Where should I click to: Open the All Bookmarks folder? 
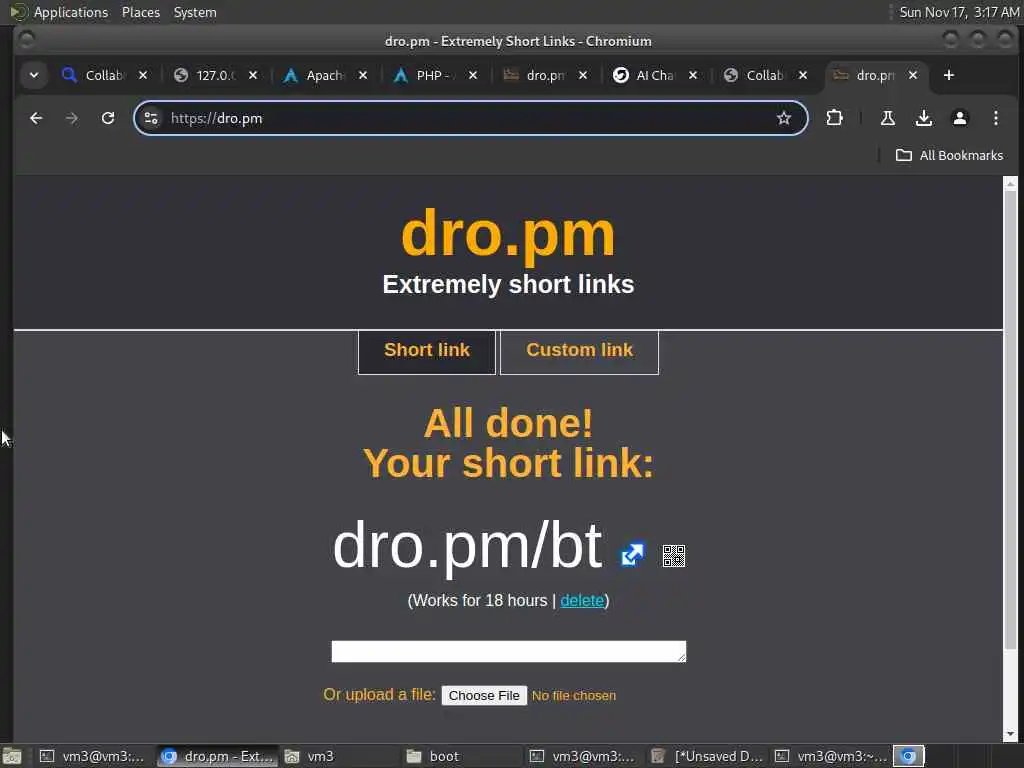[950, 155]
